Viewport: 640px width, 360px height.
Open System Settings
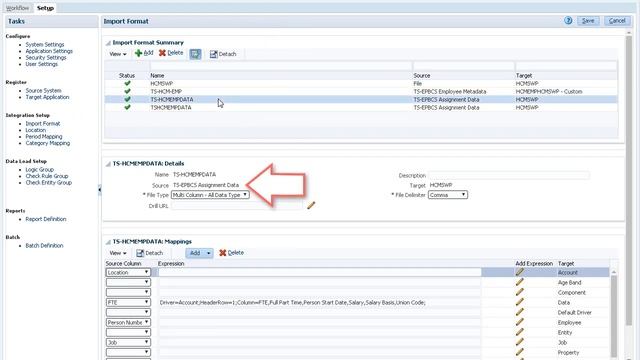point(45,44)
